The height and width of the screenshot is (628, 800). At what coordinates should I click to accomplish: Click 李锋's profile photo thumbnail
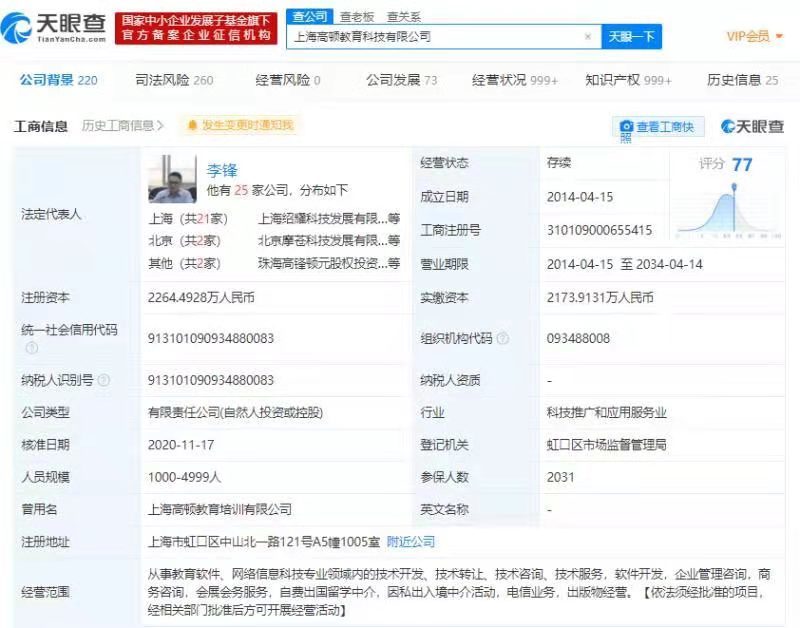pos(172,179)
